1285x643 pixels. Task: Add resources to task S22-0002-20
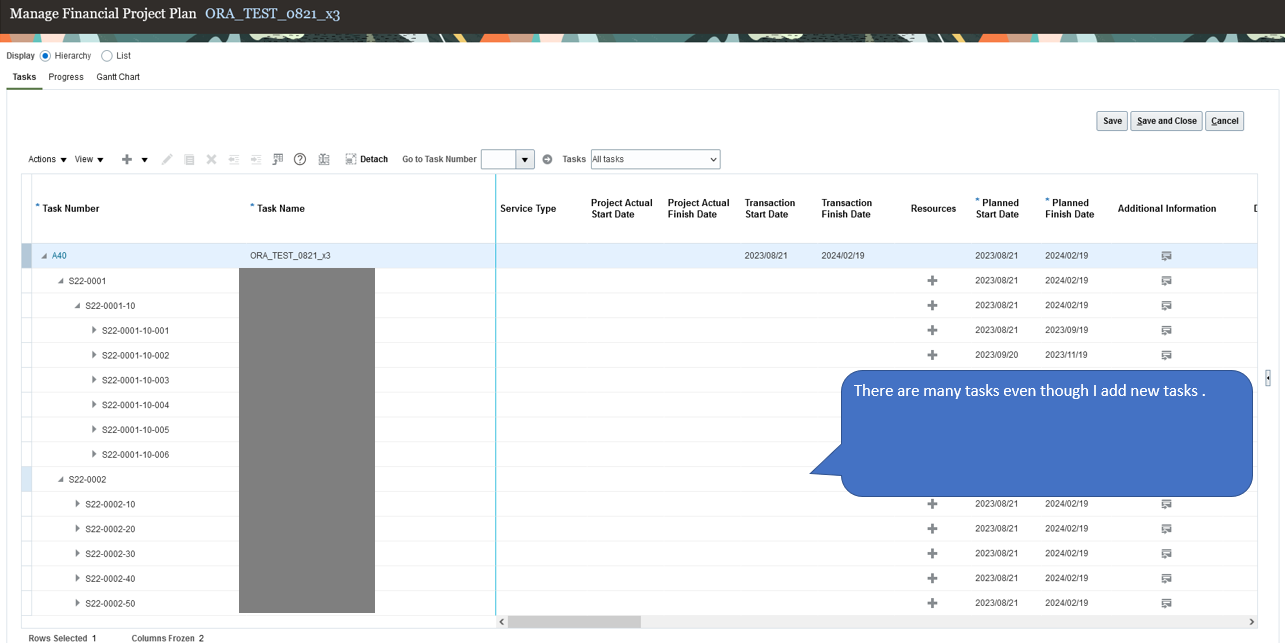pyautogui.click(x=933, y=529)
